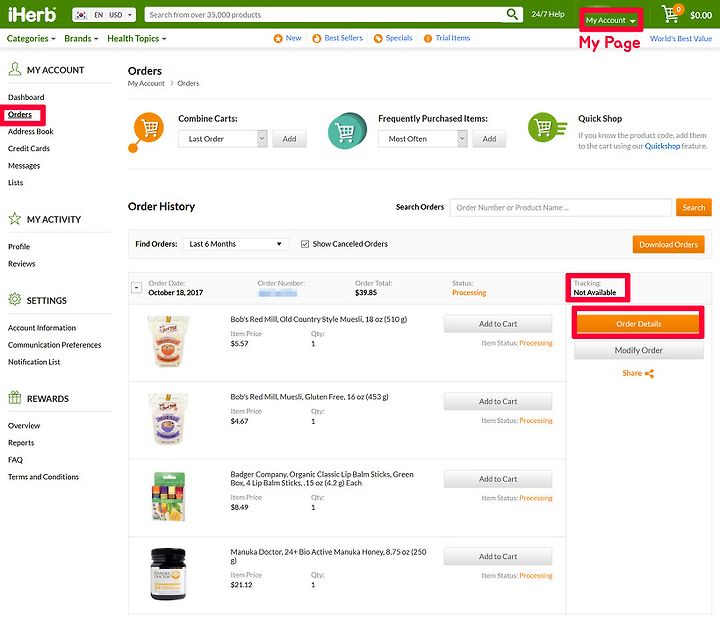This screenshot has height=625, width=720.
Task: Open Rewards FAQ link
Action: coord(15,460)
